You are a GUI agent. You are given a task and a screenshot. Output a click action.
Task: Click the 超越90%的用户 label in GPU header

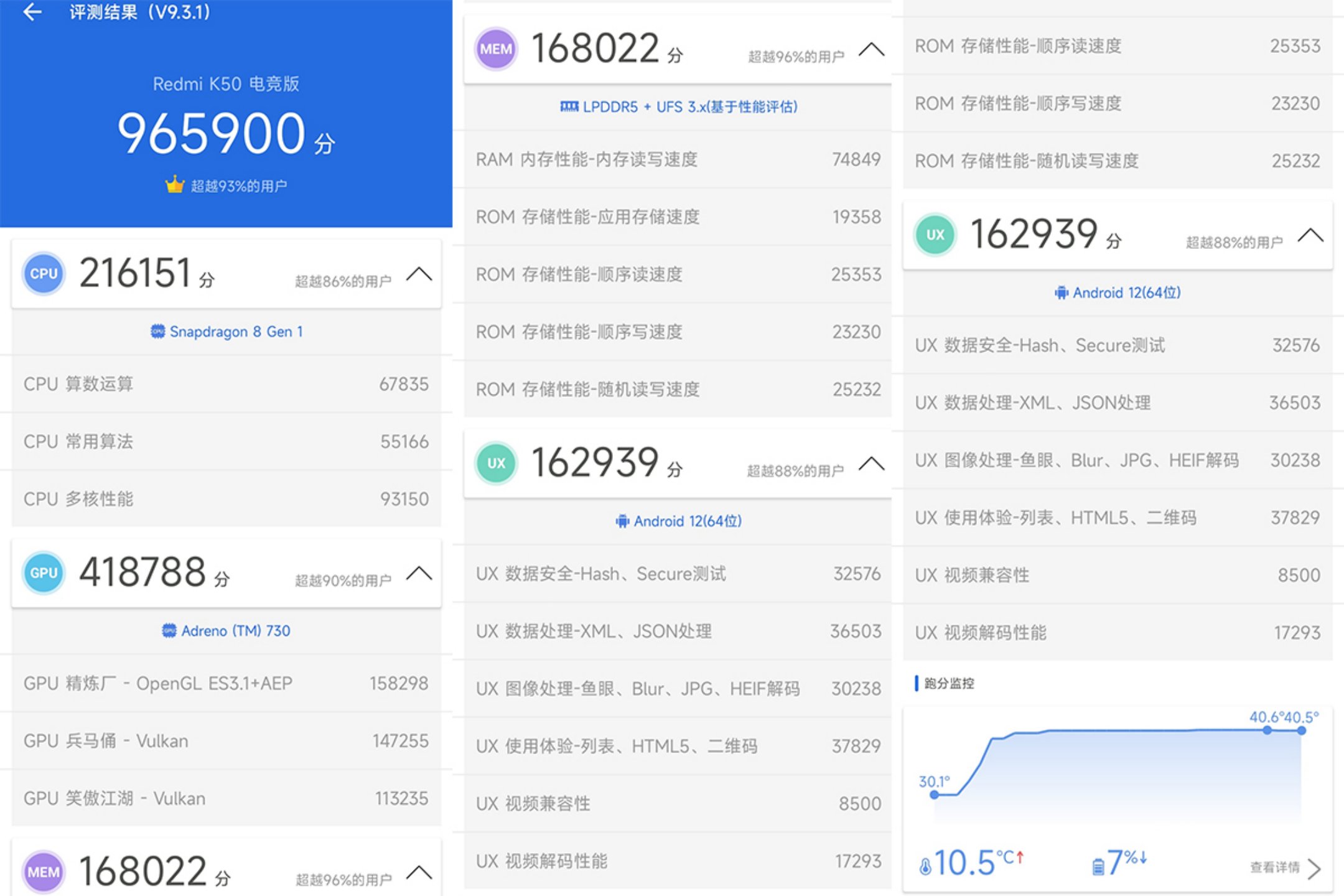pyautogui.click(x=343, y=581)
